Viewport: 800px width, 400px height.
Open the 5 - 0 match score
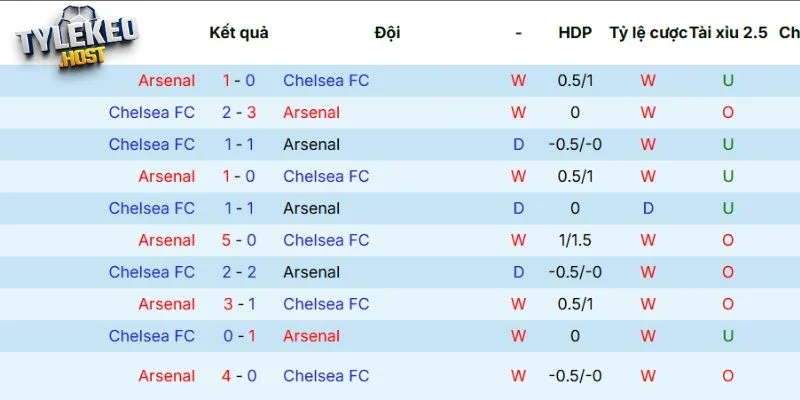click(239, 240)
